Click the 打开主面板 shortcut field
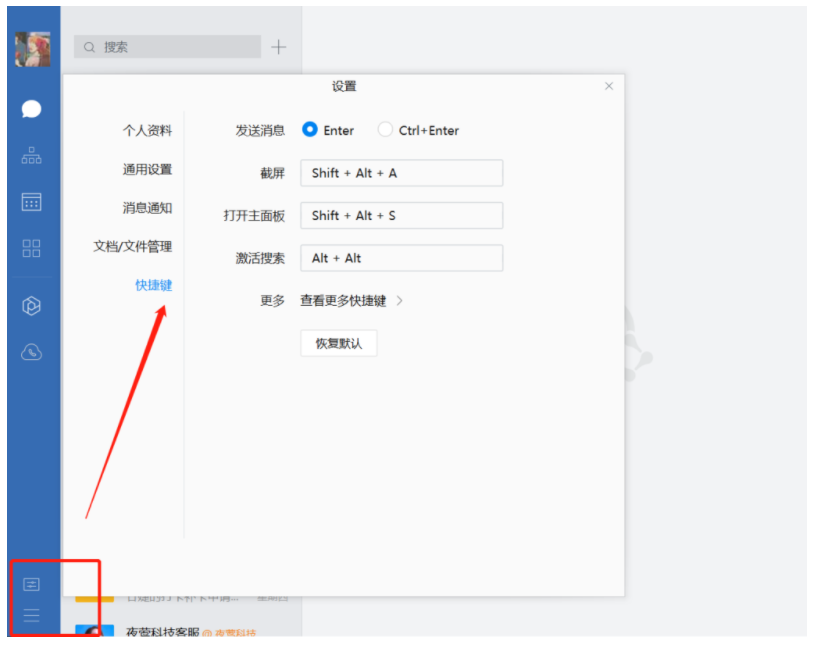817x645 pixels. click(402, 216)
